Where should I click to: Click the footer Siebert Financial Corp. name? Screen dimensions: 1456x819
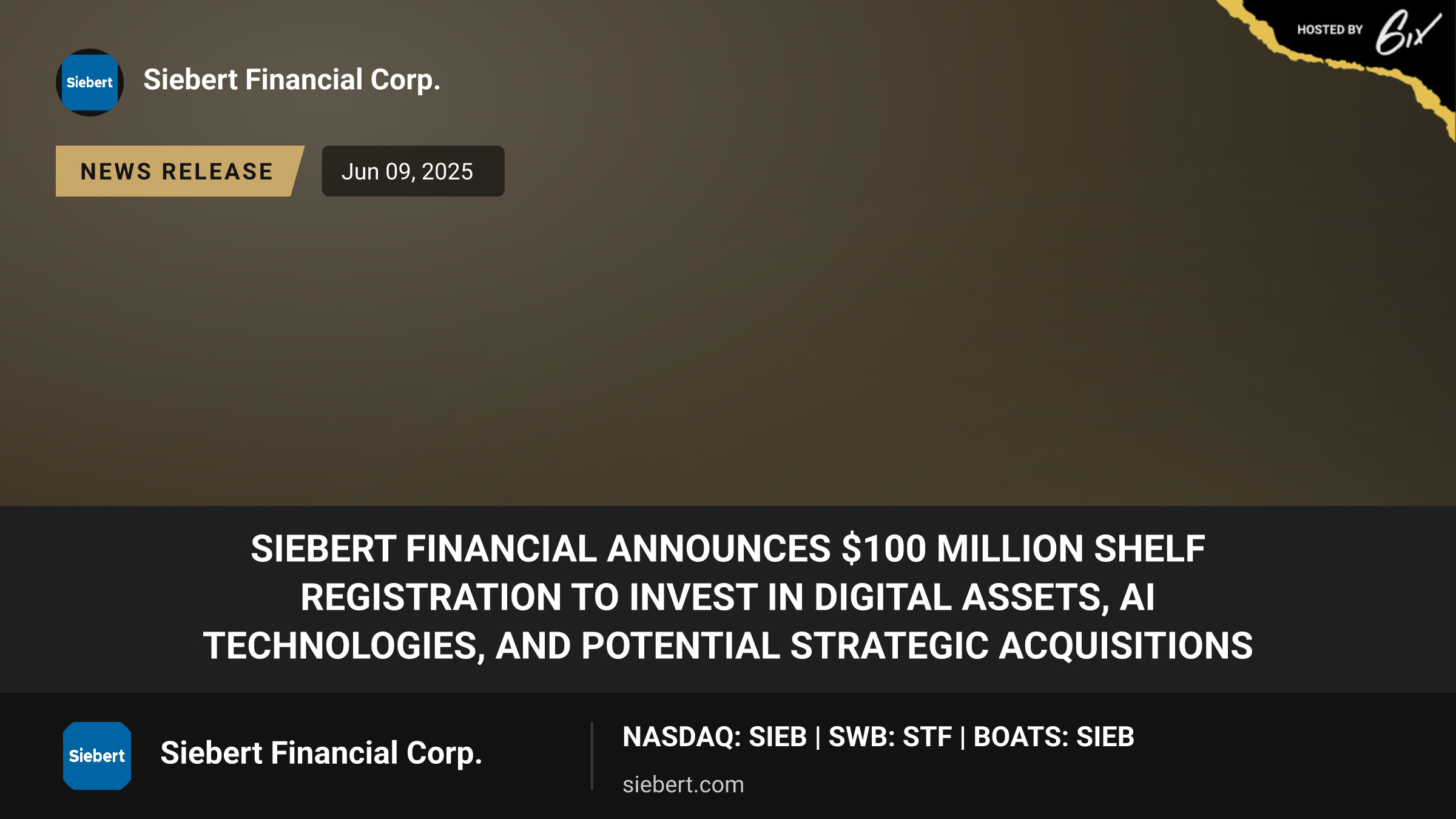click(321, 753)
